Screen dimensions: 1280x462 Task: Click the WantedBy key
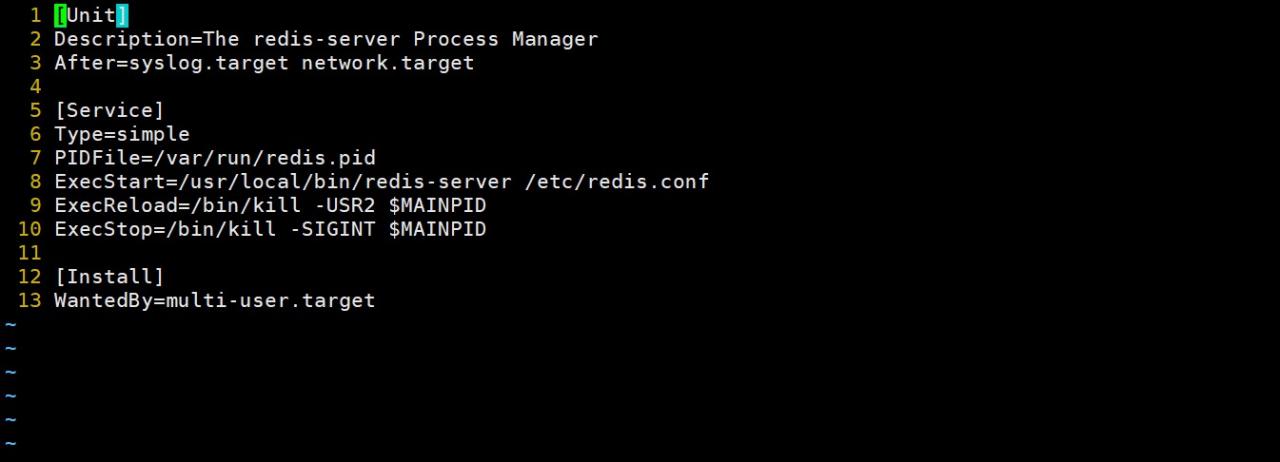pos(103,300)
